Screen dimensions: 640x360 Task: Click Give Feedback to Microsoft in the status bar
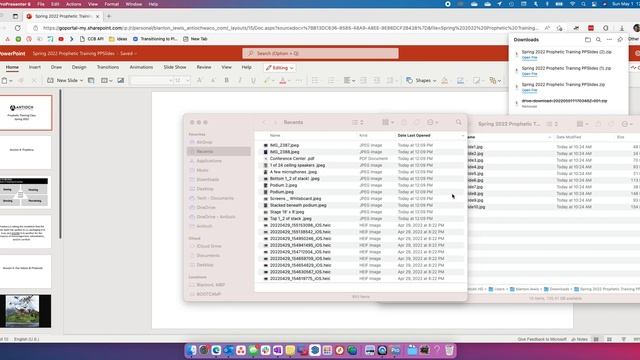[542, 339]
